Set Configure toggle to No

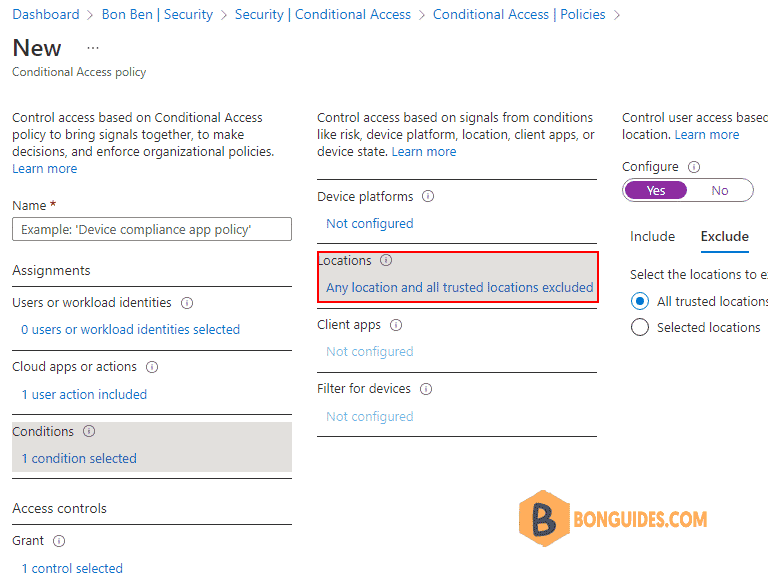tap(720, 191)
